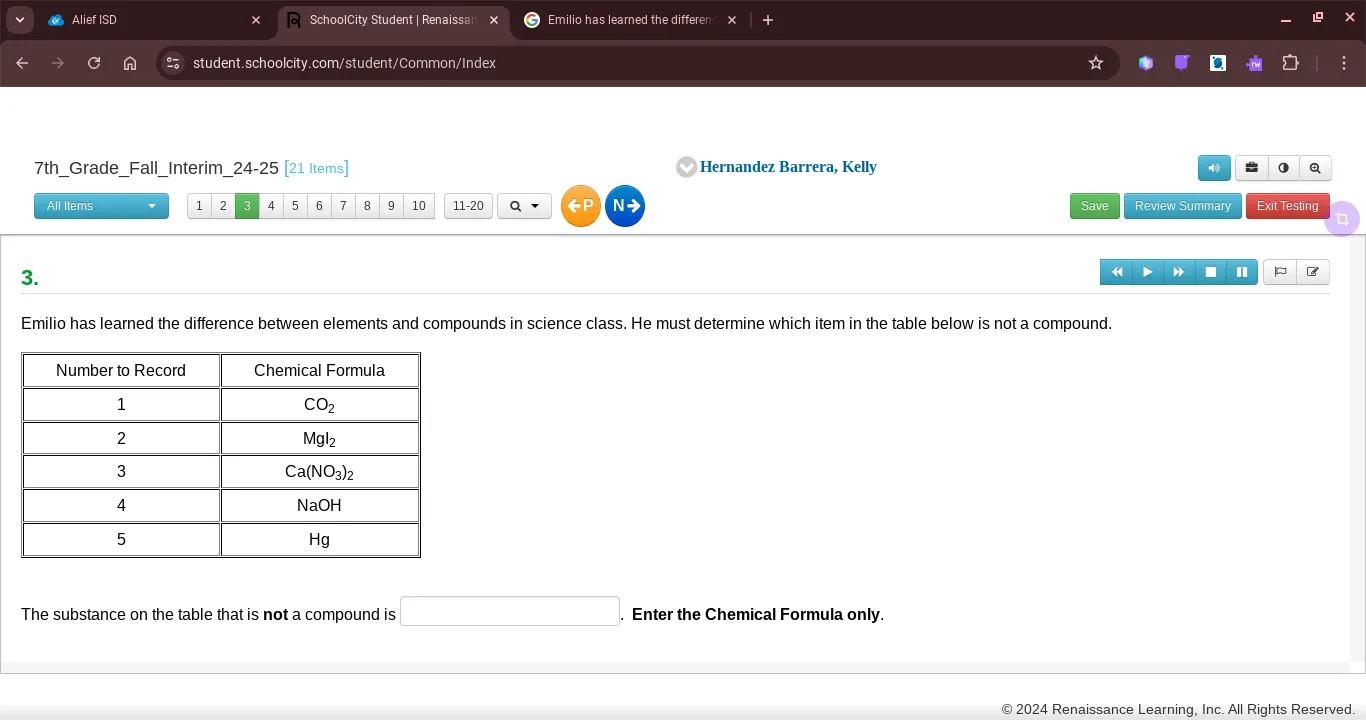The height and width of the screenshot is (720, 1366).
Task: Open the notes pencil icon
Action: click(1312, 272)
